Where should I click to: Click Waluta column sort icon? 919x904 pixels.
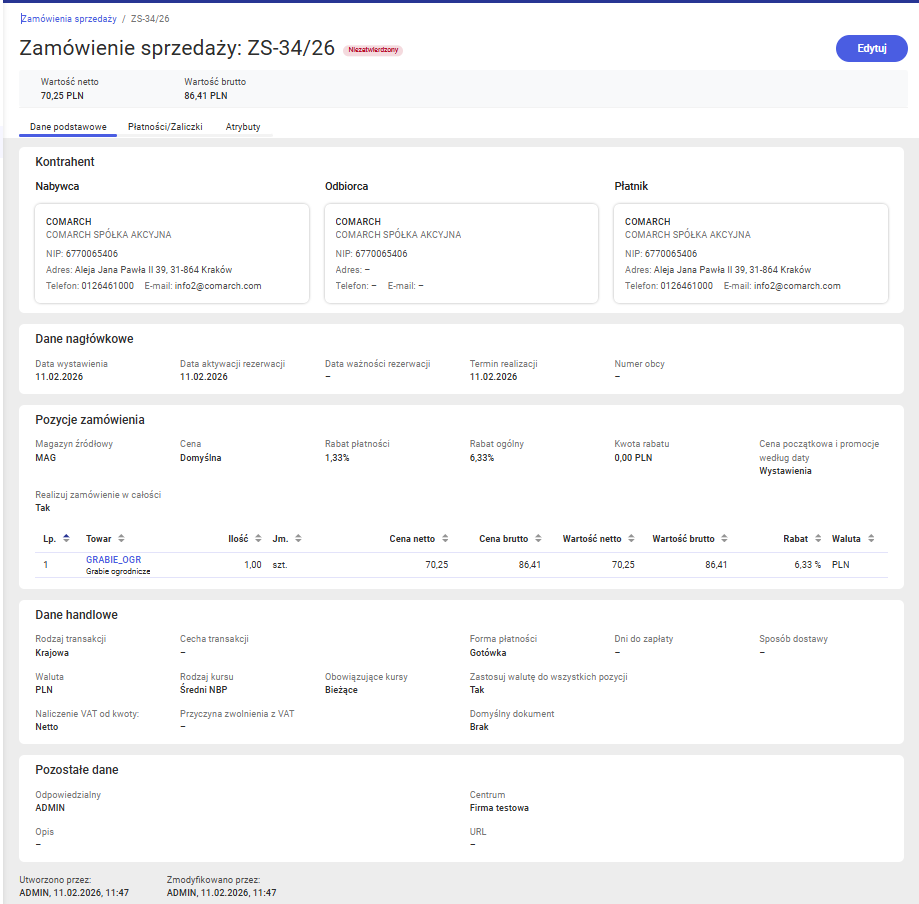click(871, 539)
